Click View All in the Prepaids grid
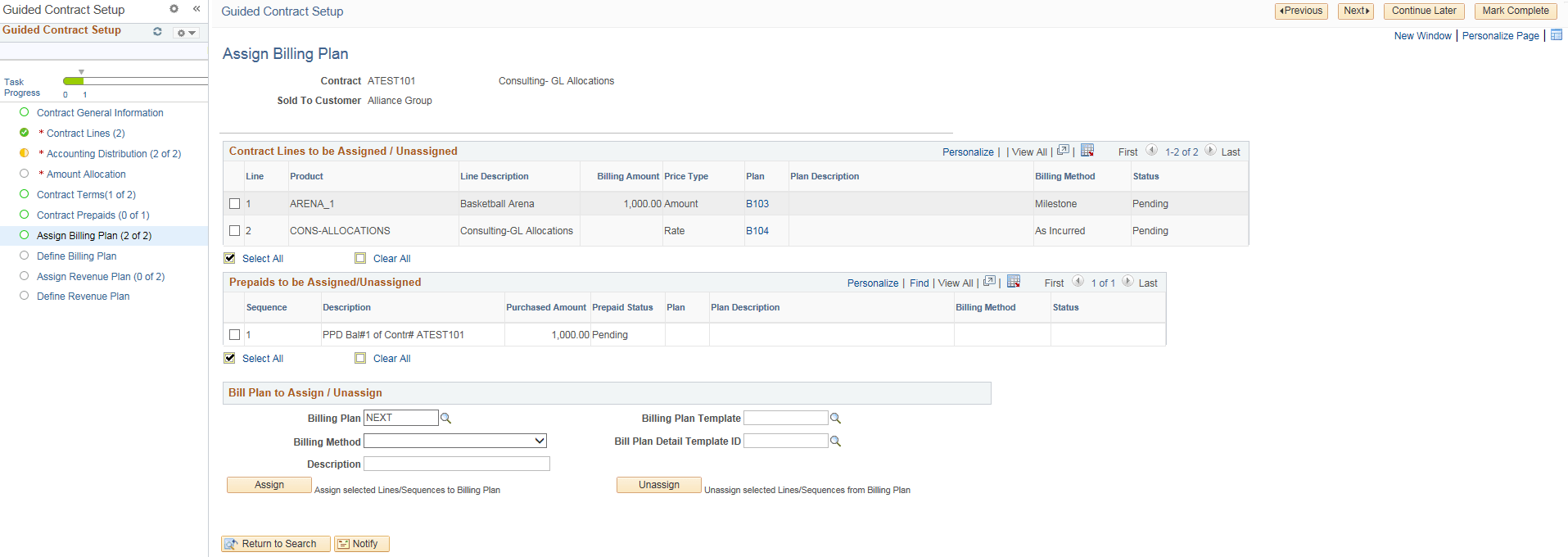 (x=956, y=283)
